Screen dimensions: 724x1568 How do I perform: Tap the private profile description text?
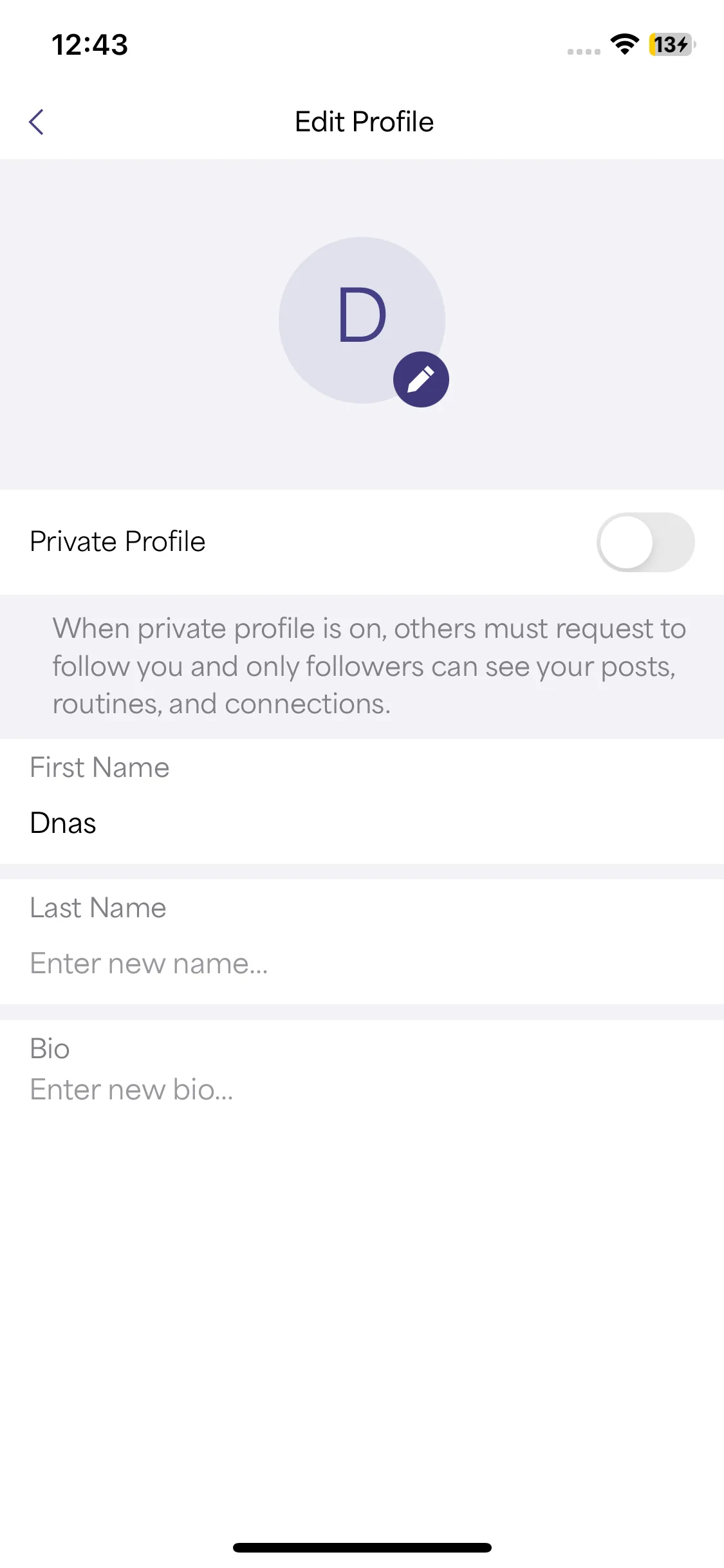tap(369, 666)
